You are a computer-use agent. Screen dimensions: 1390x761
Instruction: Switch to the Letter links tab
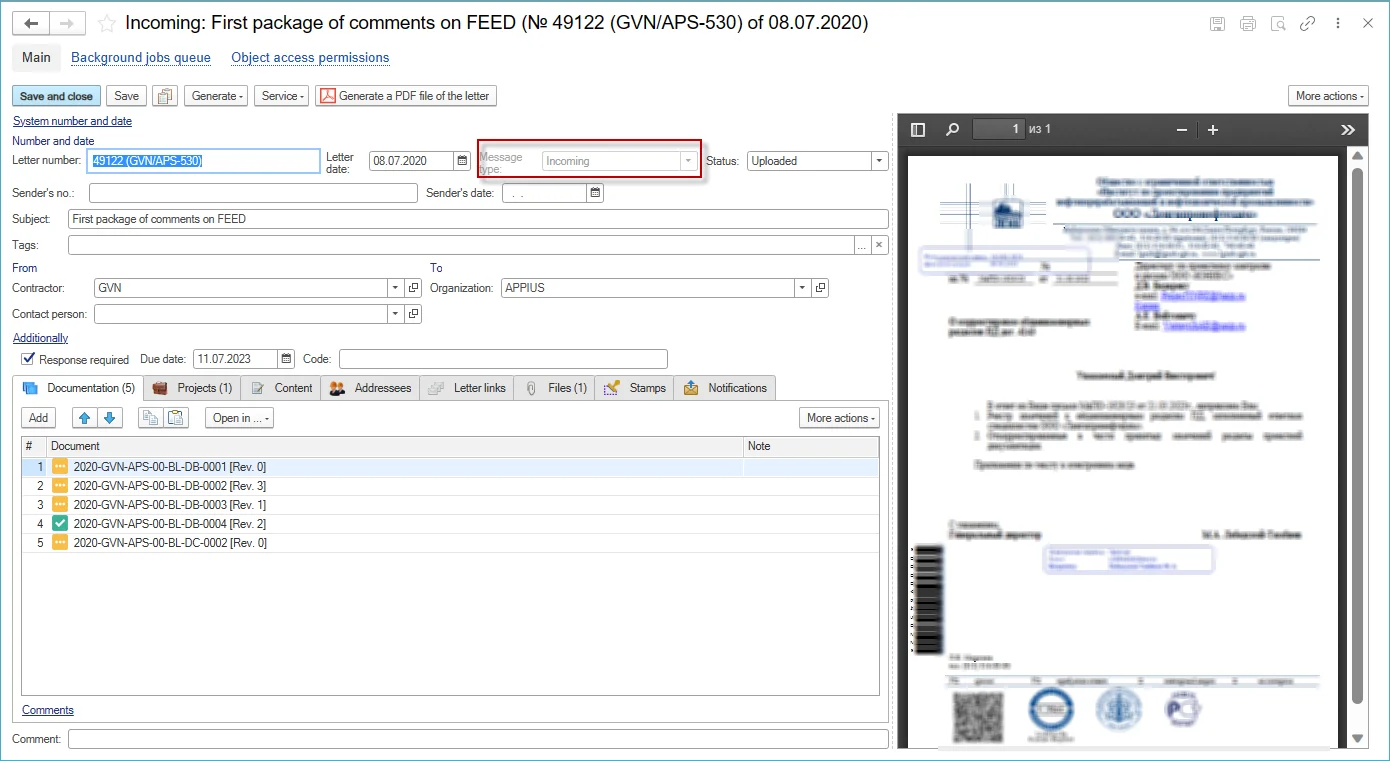468,388
